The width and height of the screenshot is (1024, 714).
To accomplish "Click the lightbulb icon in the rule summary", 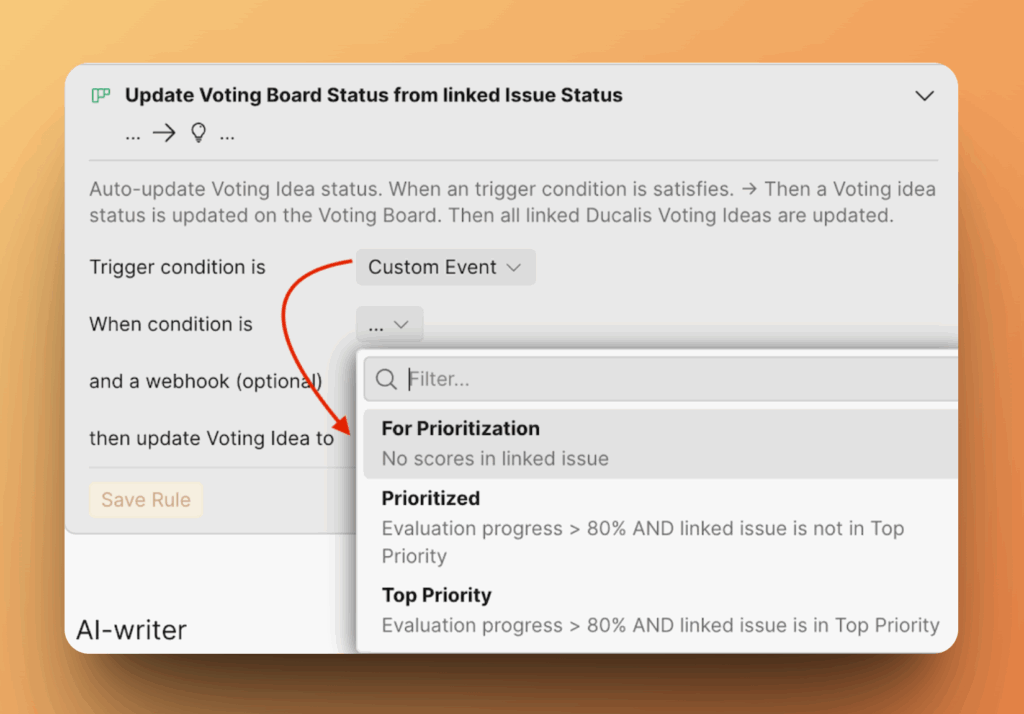I will click(x=197, y=132).
